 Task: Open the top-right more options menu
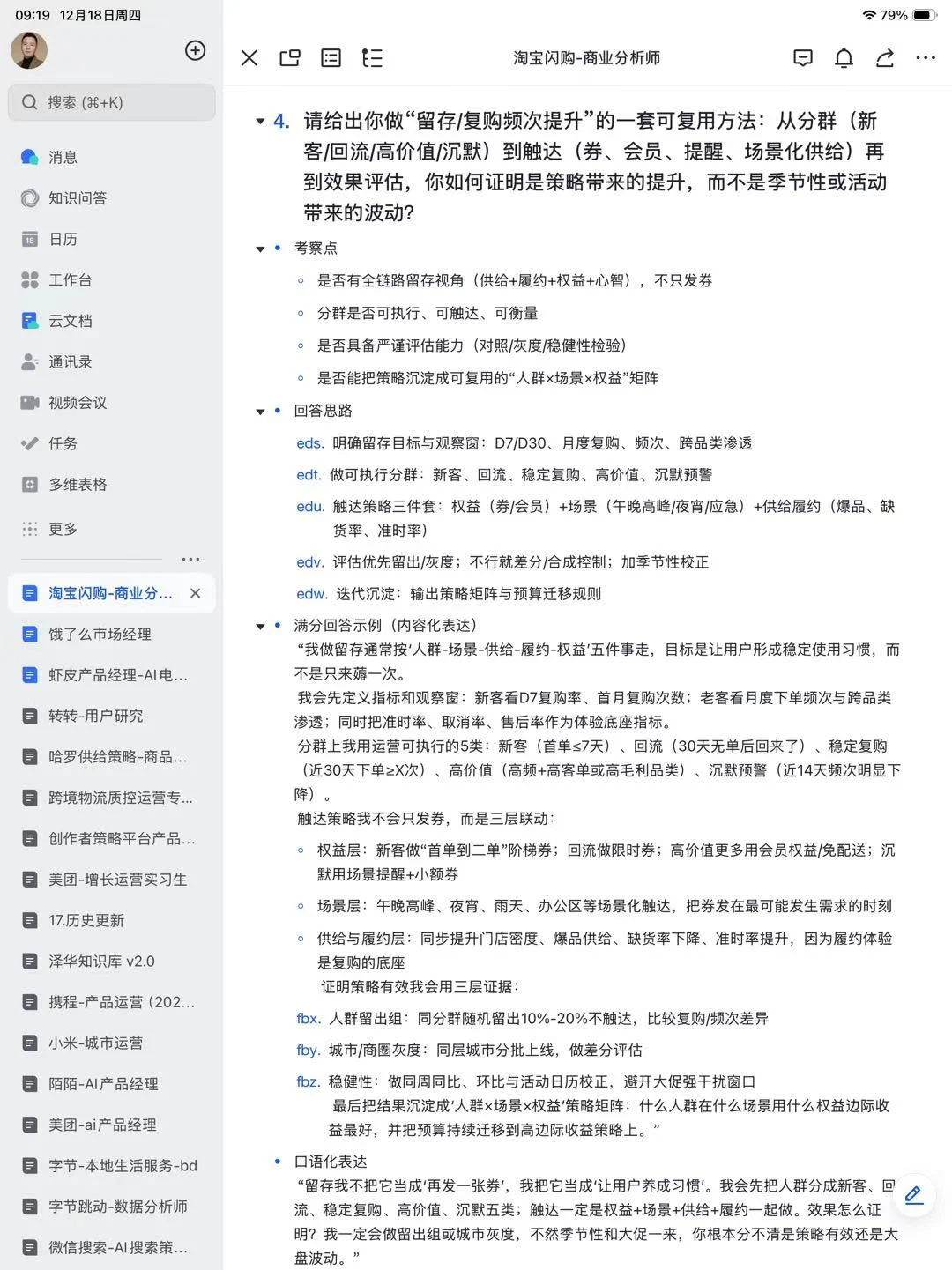point(925,58)
